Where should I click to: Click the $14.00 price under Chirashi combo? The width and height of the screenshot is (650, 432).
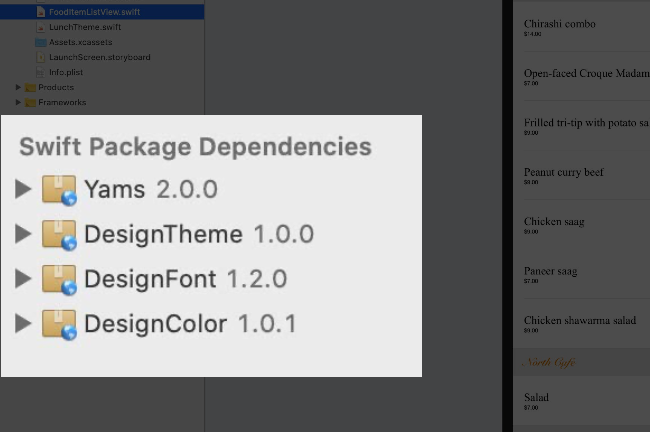coord(532,34)
